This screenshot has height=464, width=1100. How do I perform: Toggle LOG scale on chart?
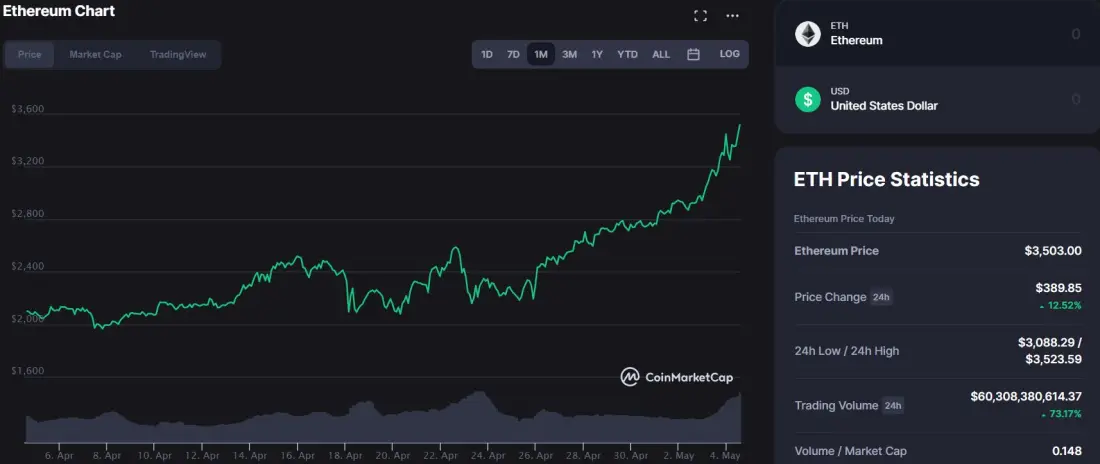(730, 54)
